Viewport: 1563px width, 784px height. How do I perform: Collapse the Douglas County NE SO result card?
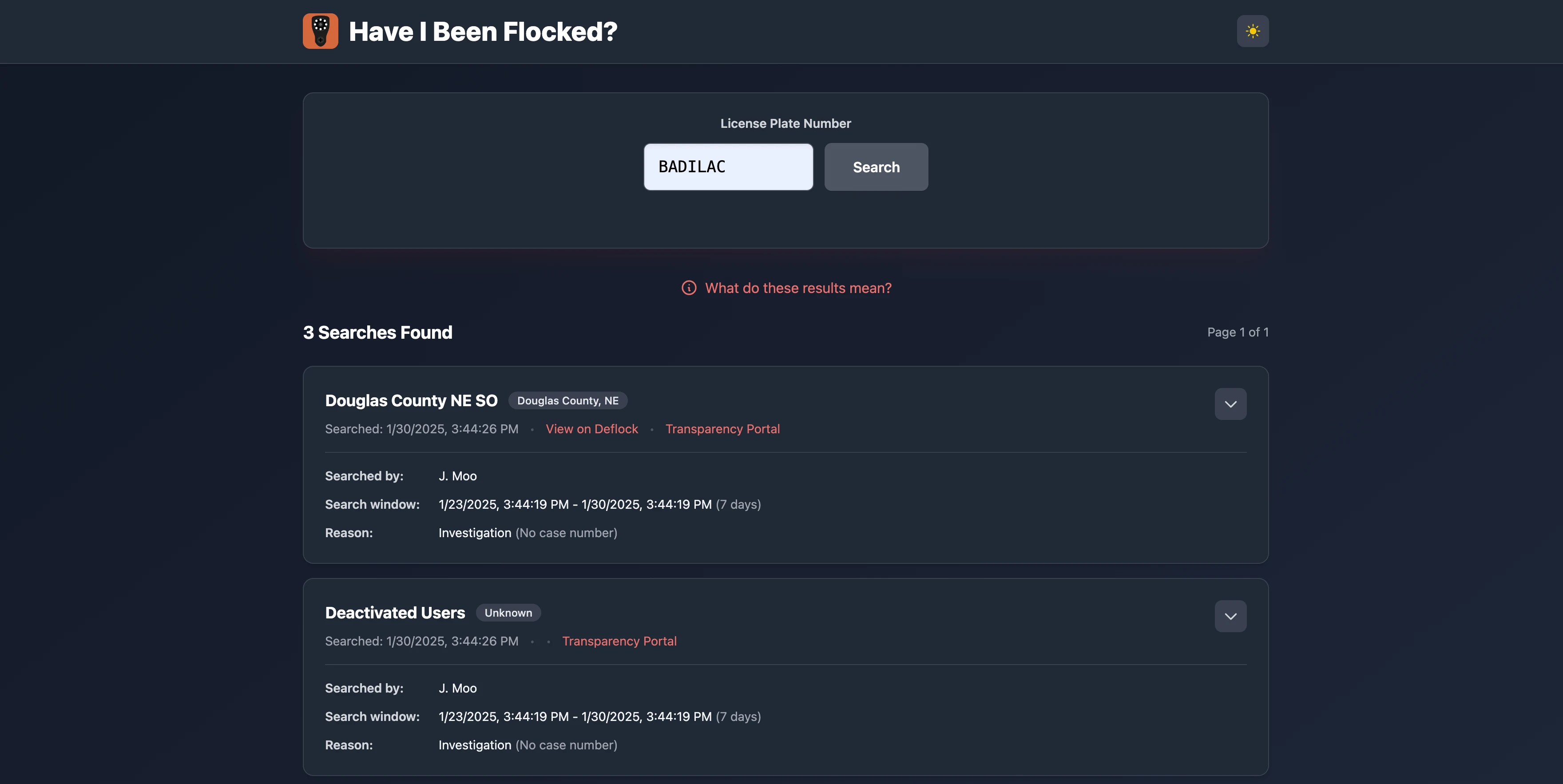[x=1230, y=404]
